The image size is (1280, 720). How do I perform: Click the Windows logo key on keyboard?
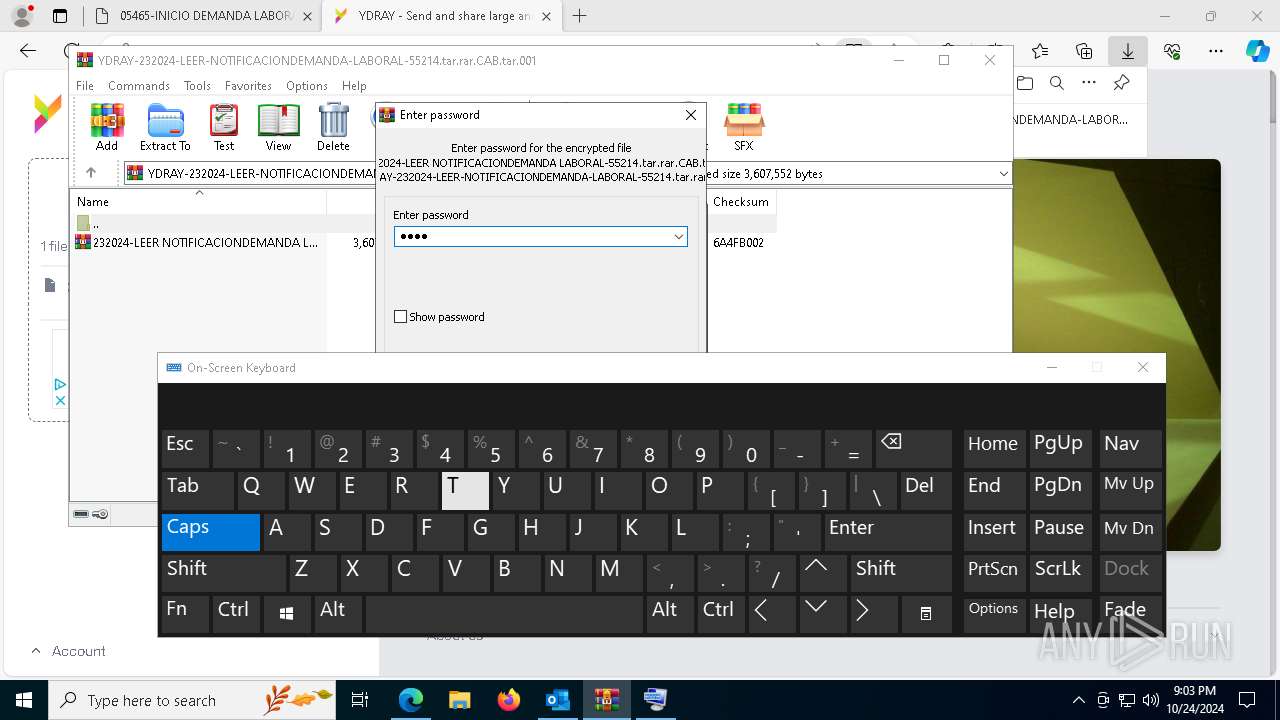287,614
